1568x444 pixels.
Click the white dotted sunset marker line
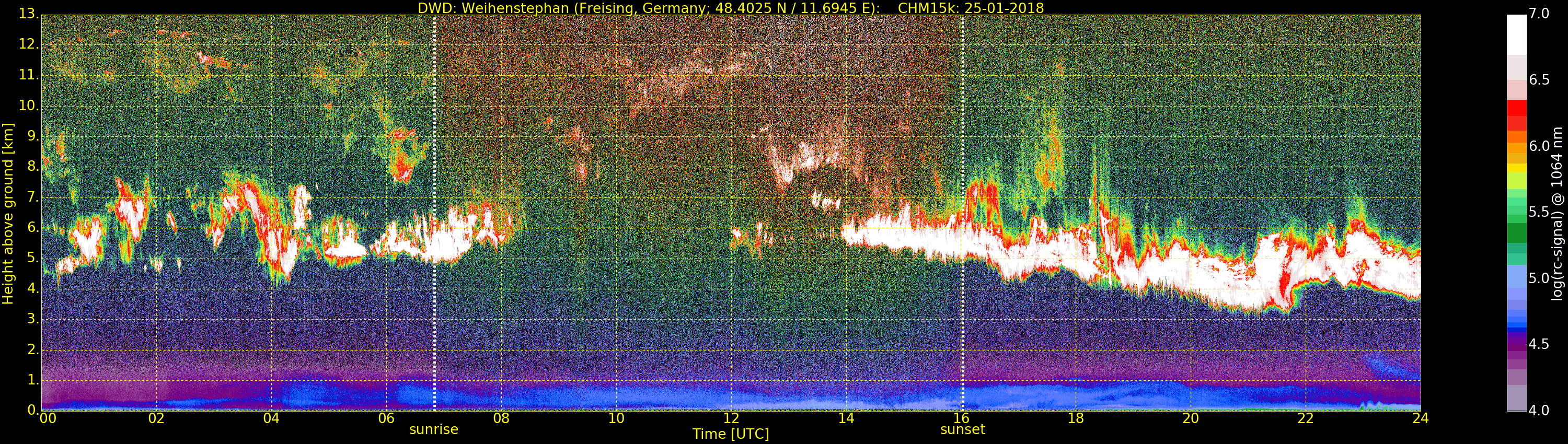[x=962, y=213]
